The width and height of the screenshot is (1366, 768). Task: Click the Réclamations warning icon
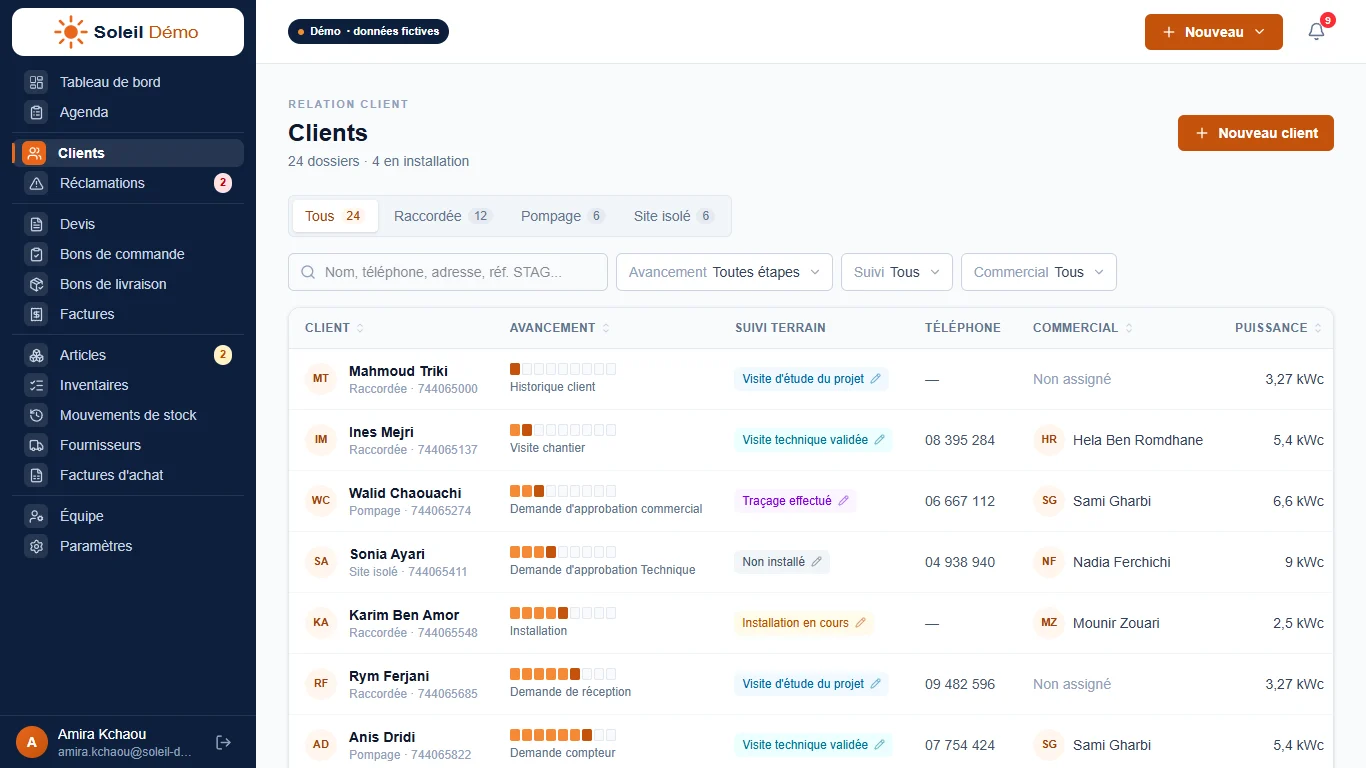[x=36, y=183]
